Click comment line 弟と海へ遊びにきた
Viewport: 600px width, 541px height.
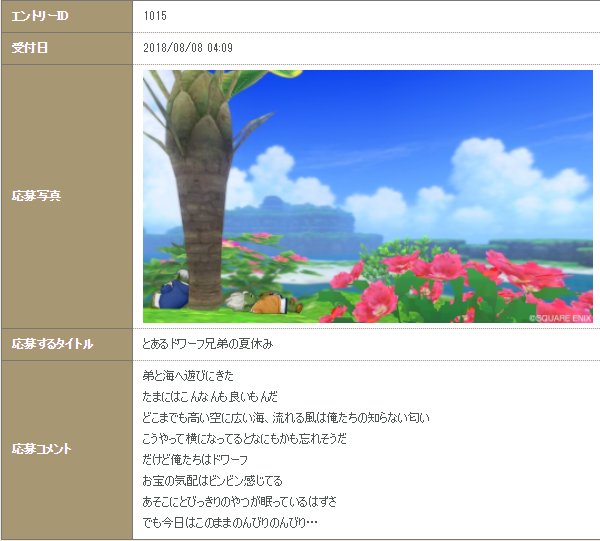(x=188, y=376)
